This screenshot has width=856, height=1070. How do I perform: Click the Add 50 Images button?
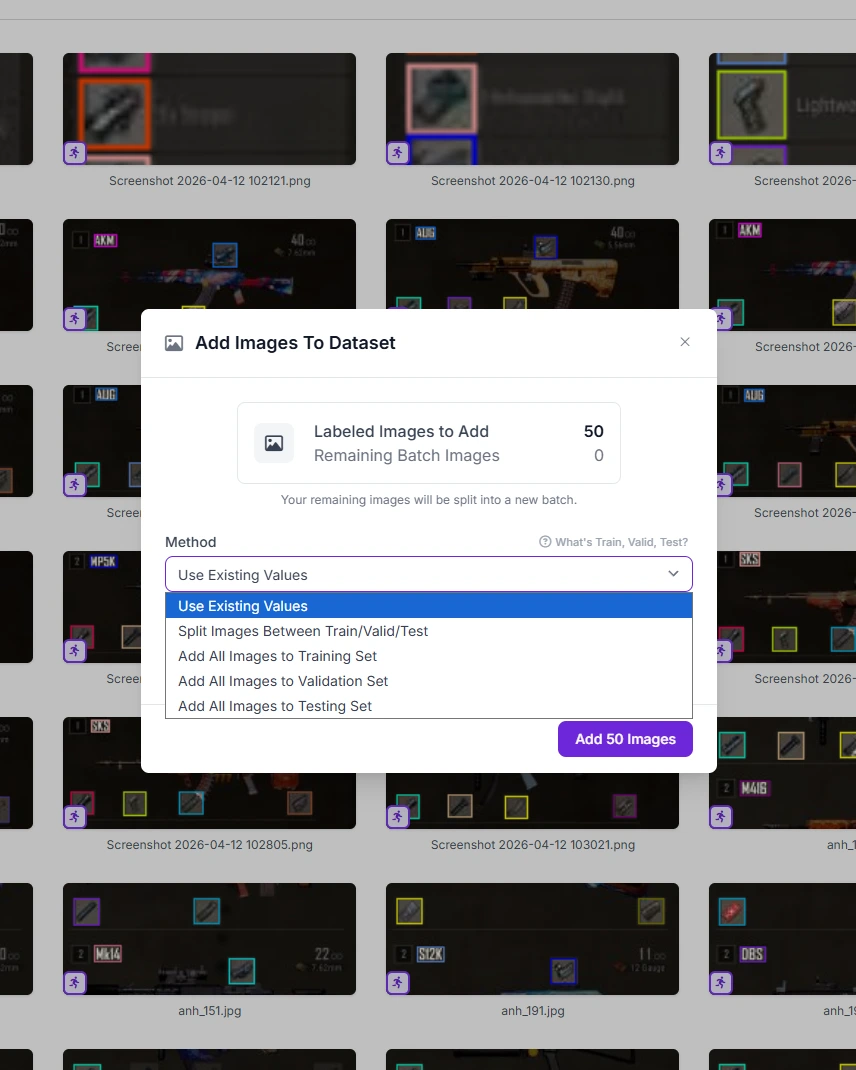(x=625, y=739)
